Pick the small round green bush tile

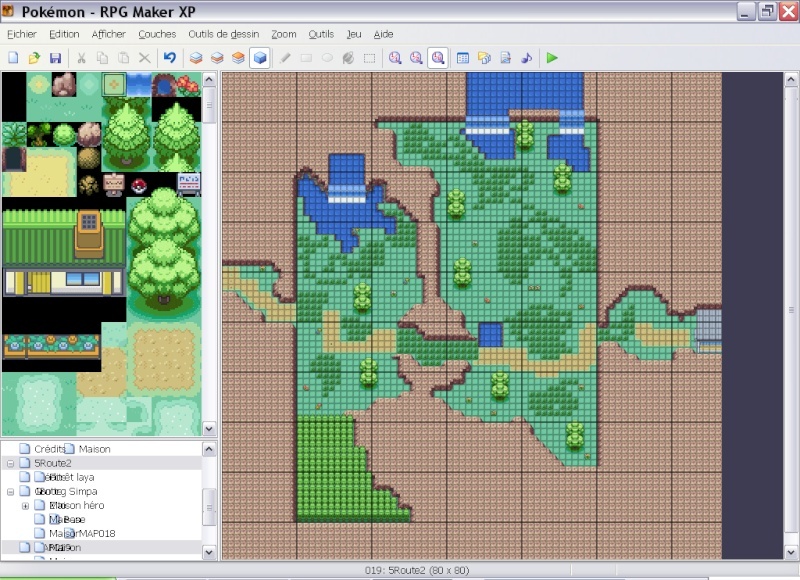(64, 135)
